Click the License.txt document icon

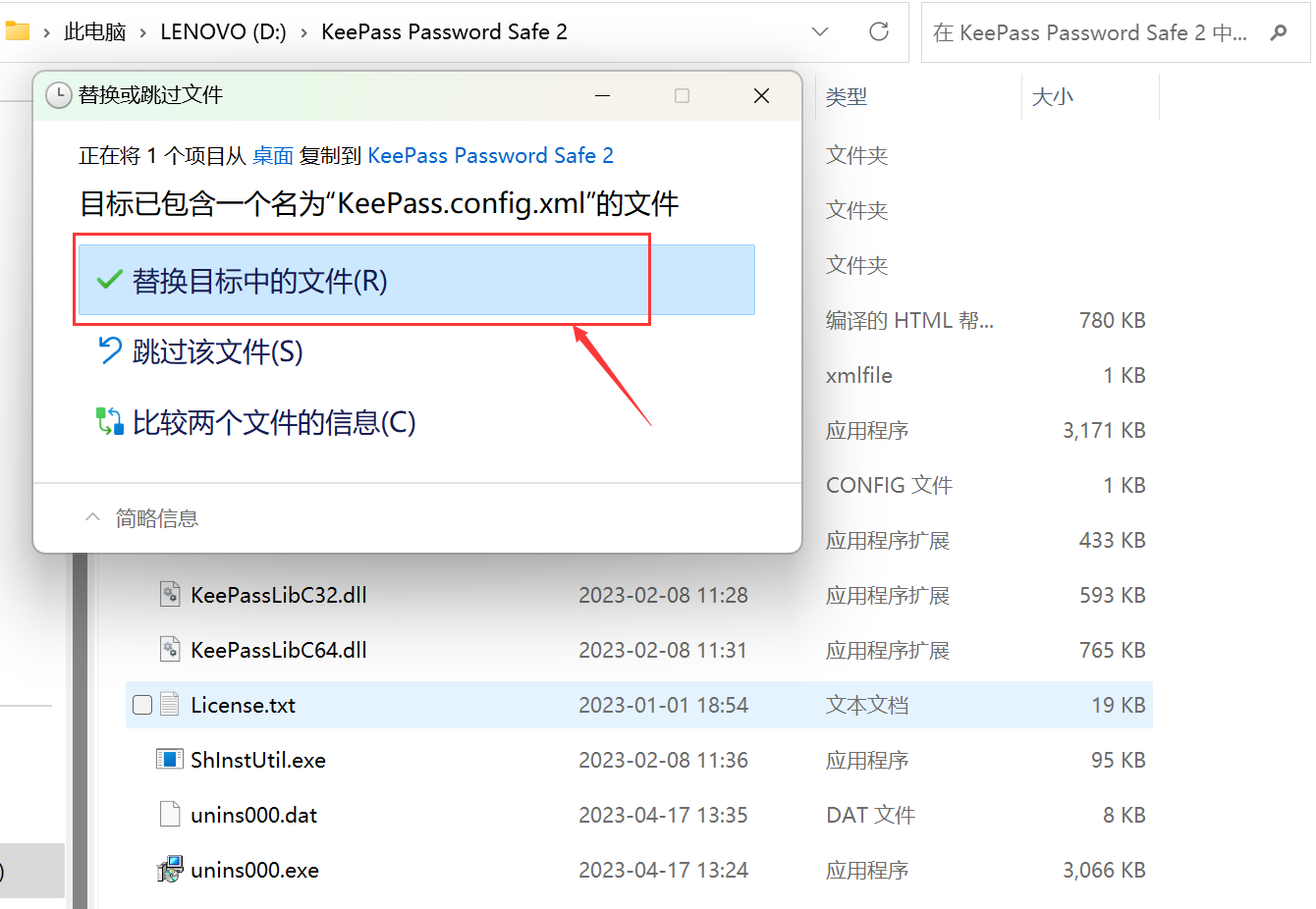(x=170, y=704)
